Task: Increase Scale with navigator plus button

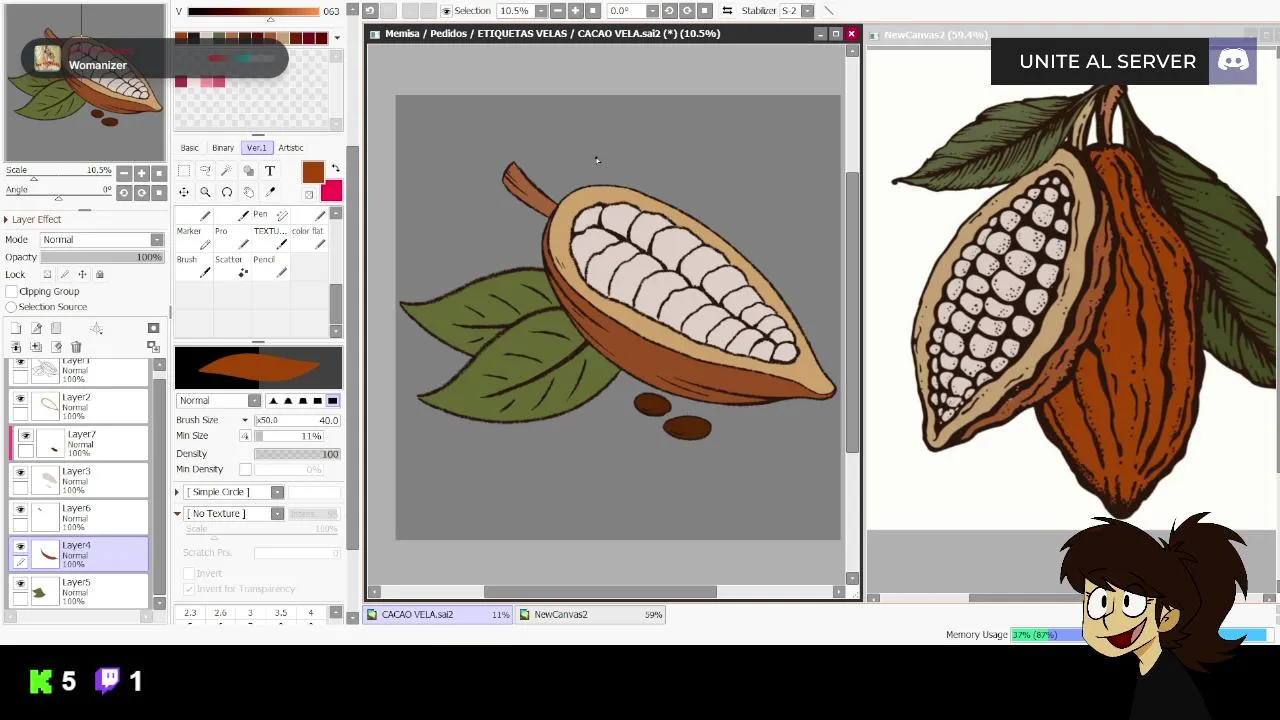Action: point(141,173)
